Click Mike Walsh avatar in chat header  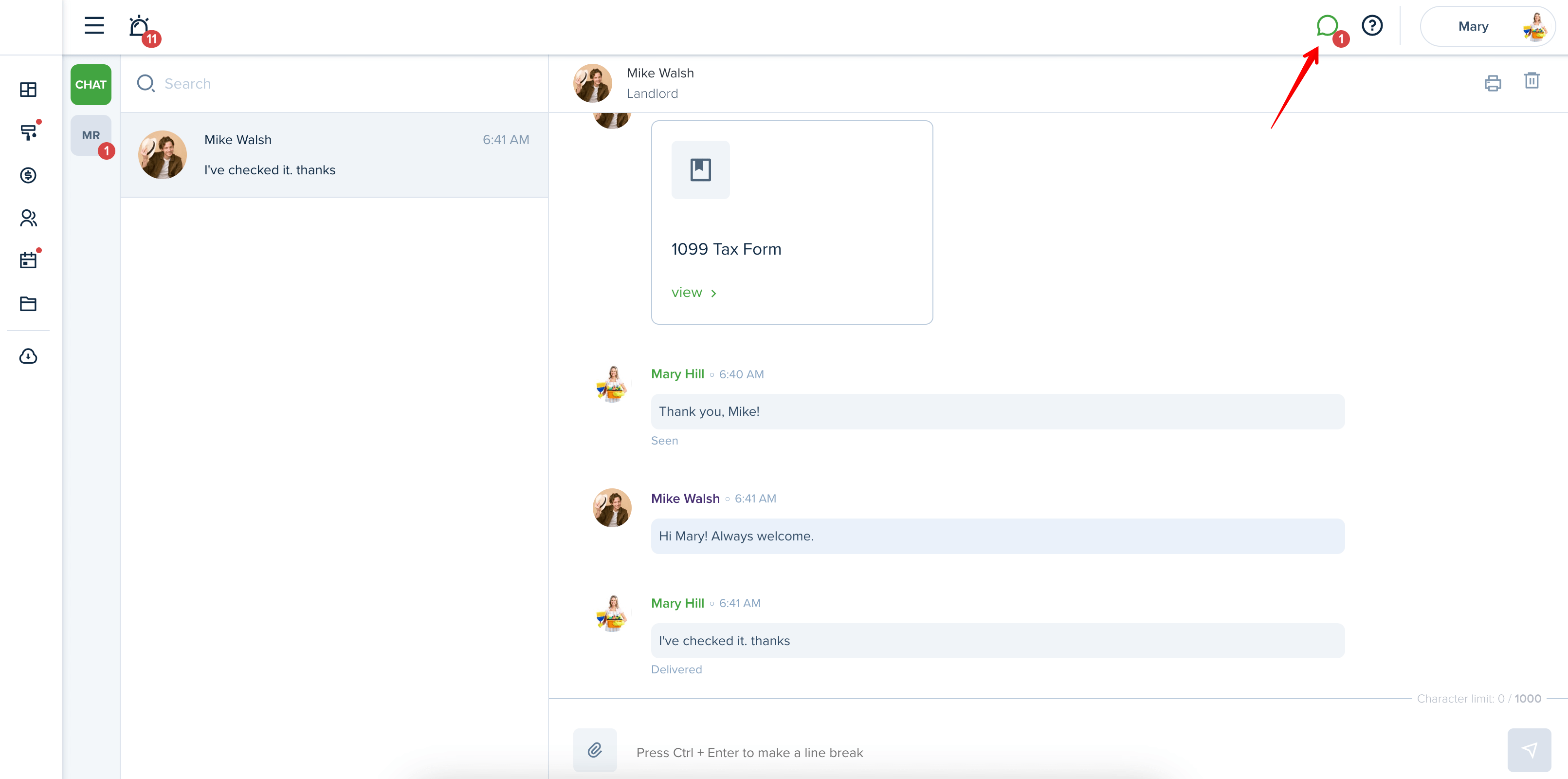(x=592, y=83)
